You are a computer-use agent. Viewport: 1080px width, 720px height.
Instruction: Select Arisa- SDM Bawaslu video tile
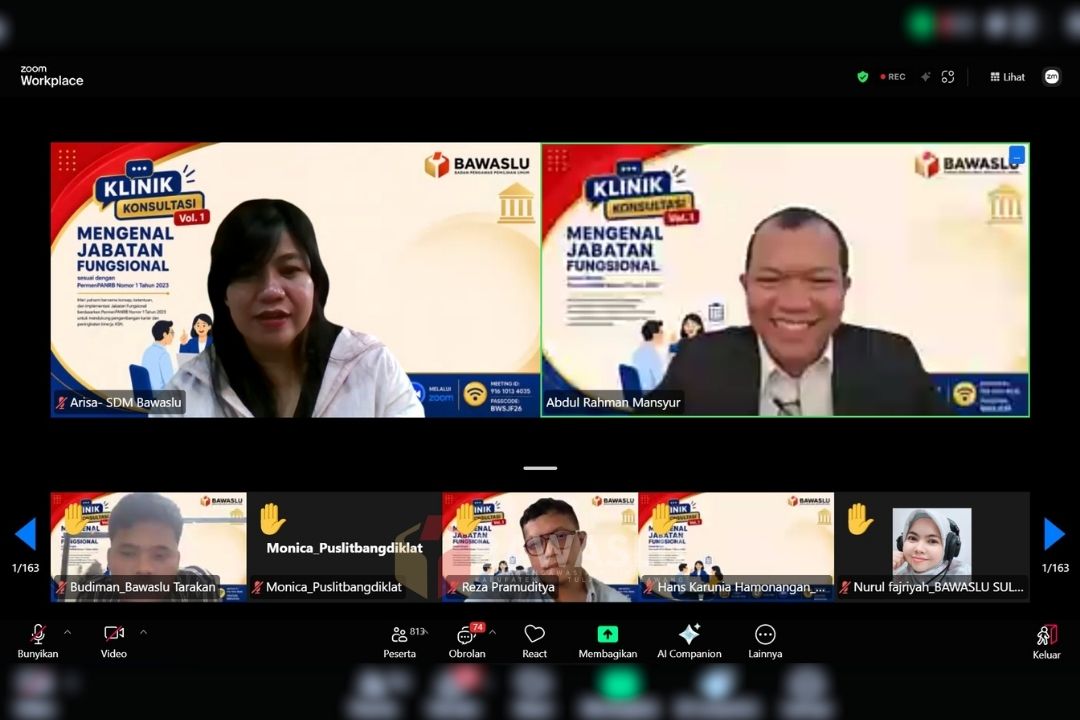pyautogui.click(x=295, y=280)
